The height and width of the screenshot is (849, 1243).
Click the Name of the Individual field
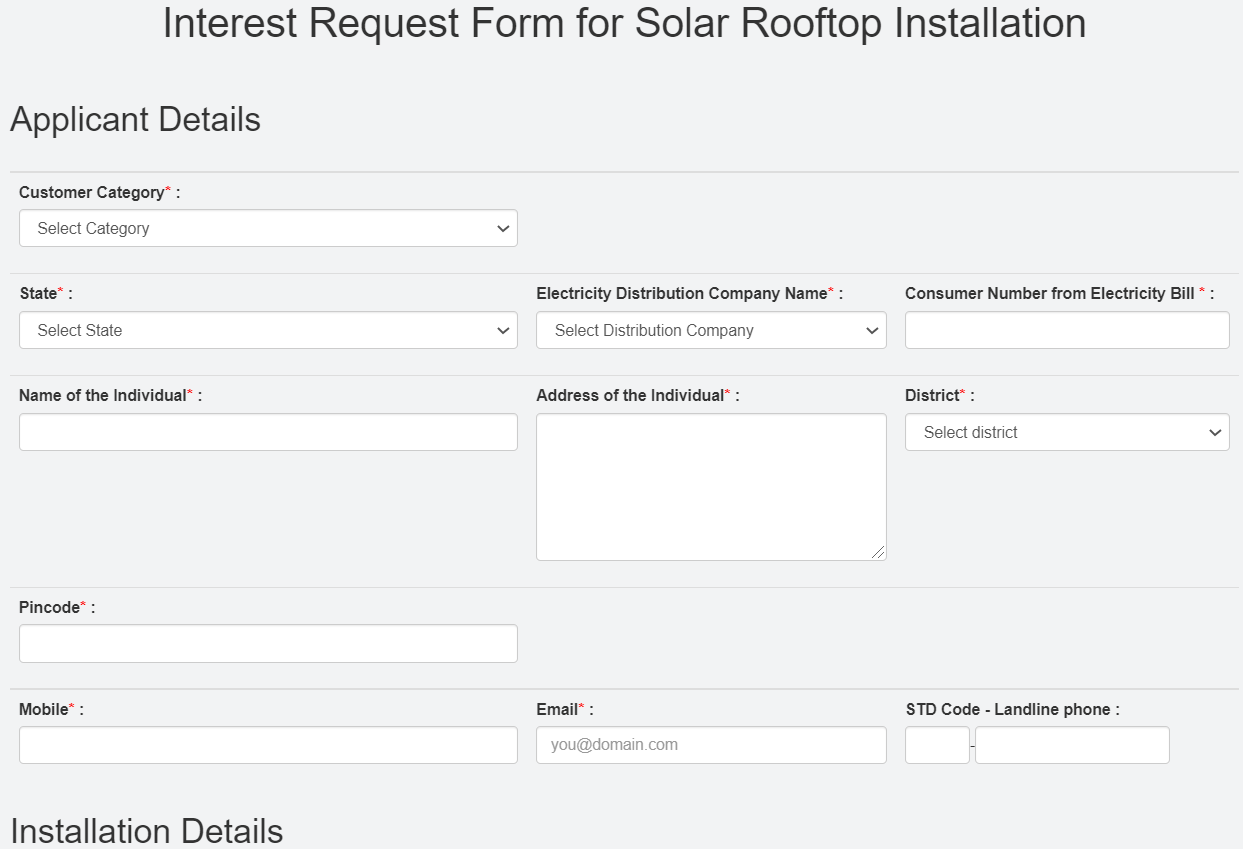click(268, 432)
